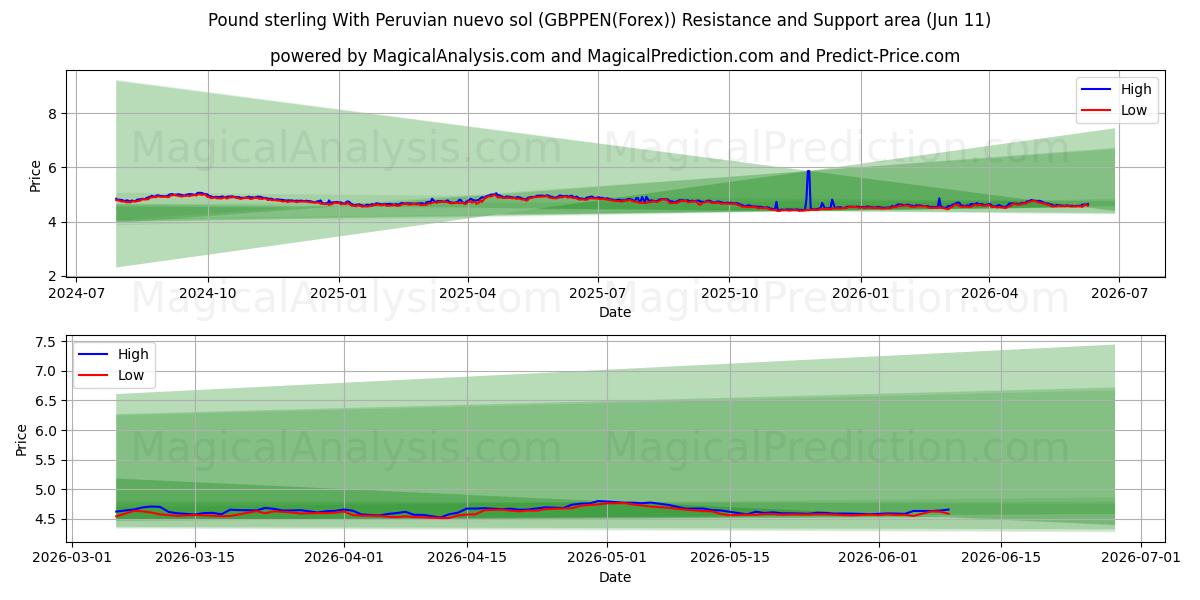Click the 2025-10 tick label
Viewport: 1200px width, 600px height.
point(728,294)
